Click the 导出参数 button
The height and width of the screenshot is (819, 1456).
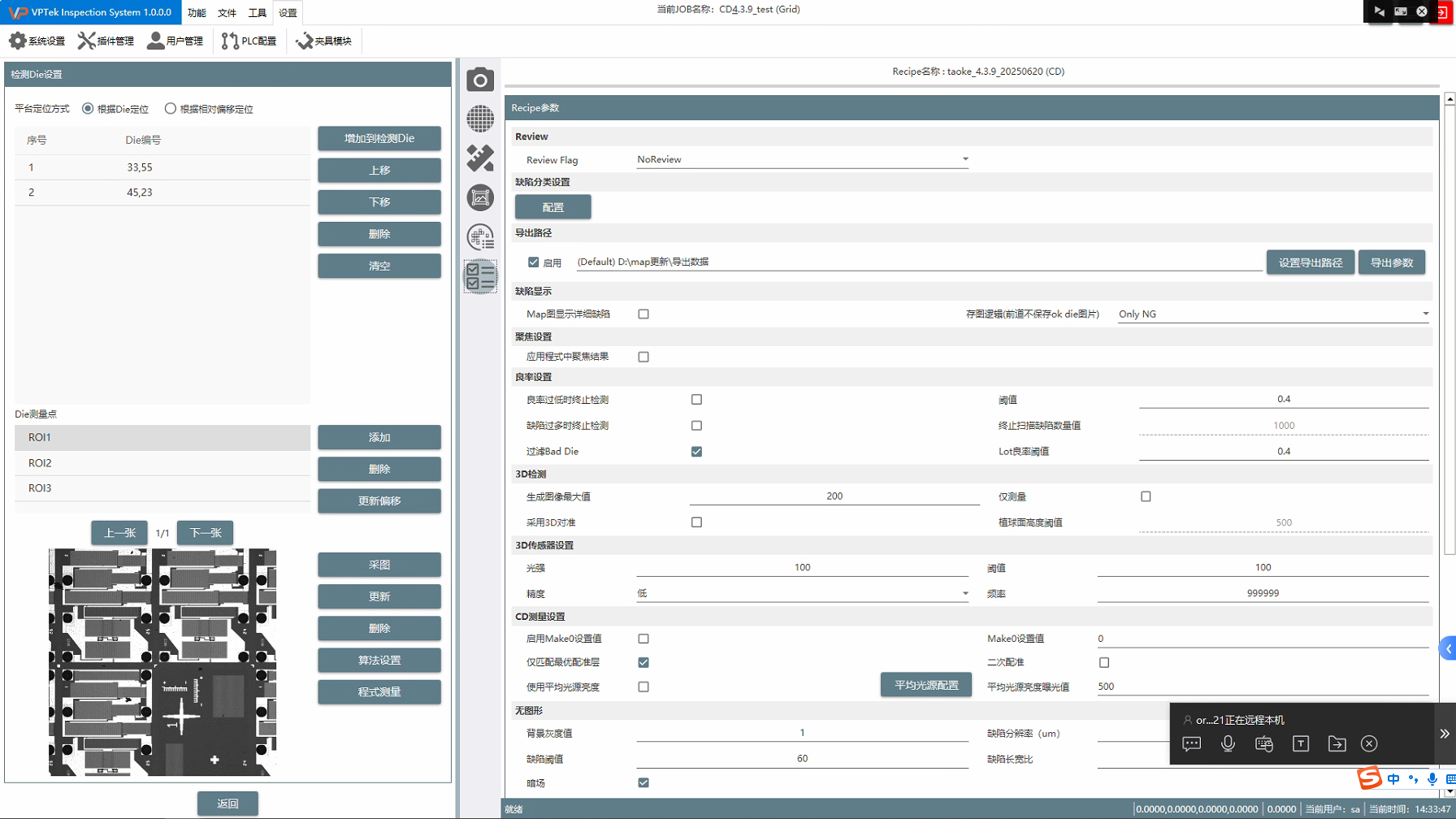coord(1391,262)
